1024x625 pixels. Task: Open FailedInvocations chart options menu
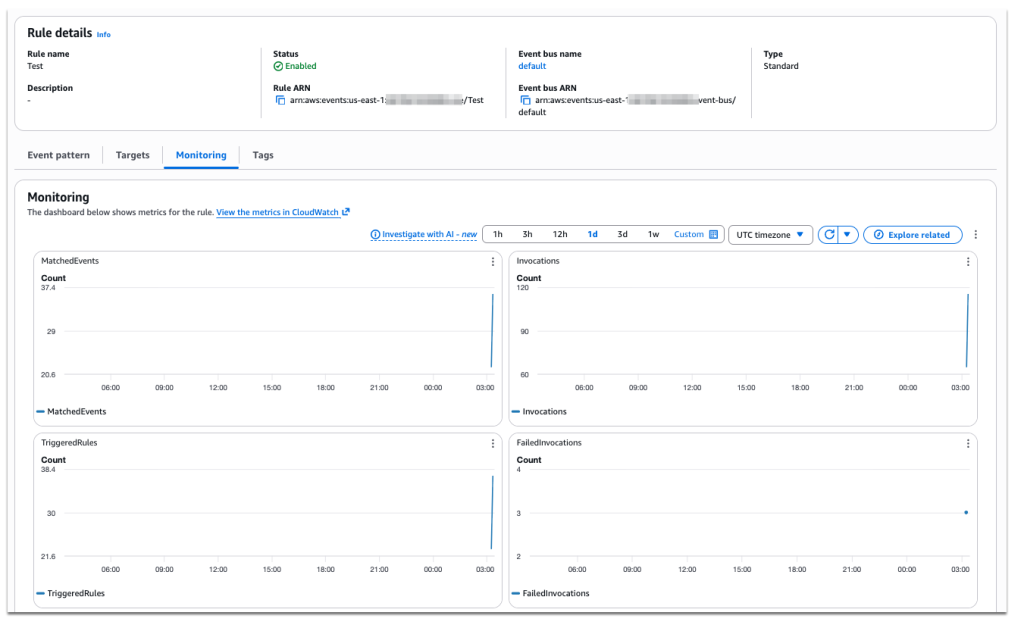(x=968, y=443)
